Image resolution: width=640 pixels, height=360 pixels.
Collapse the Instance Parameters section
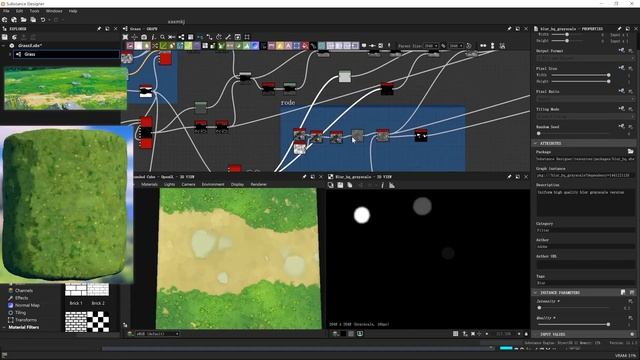(x=536, y=293)
